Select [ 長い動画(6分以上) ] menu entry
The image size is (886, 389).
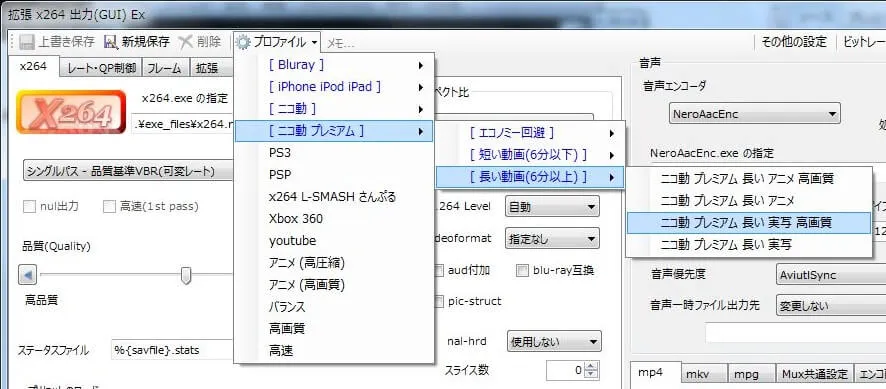click(x=529, y=178)
